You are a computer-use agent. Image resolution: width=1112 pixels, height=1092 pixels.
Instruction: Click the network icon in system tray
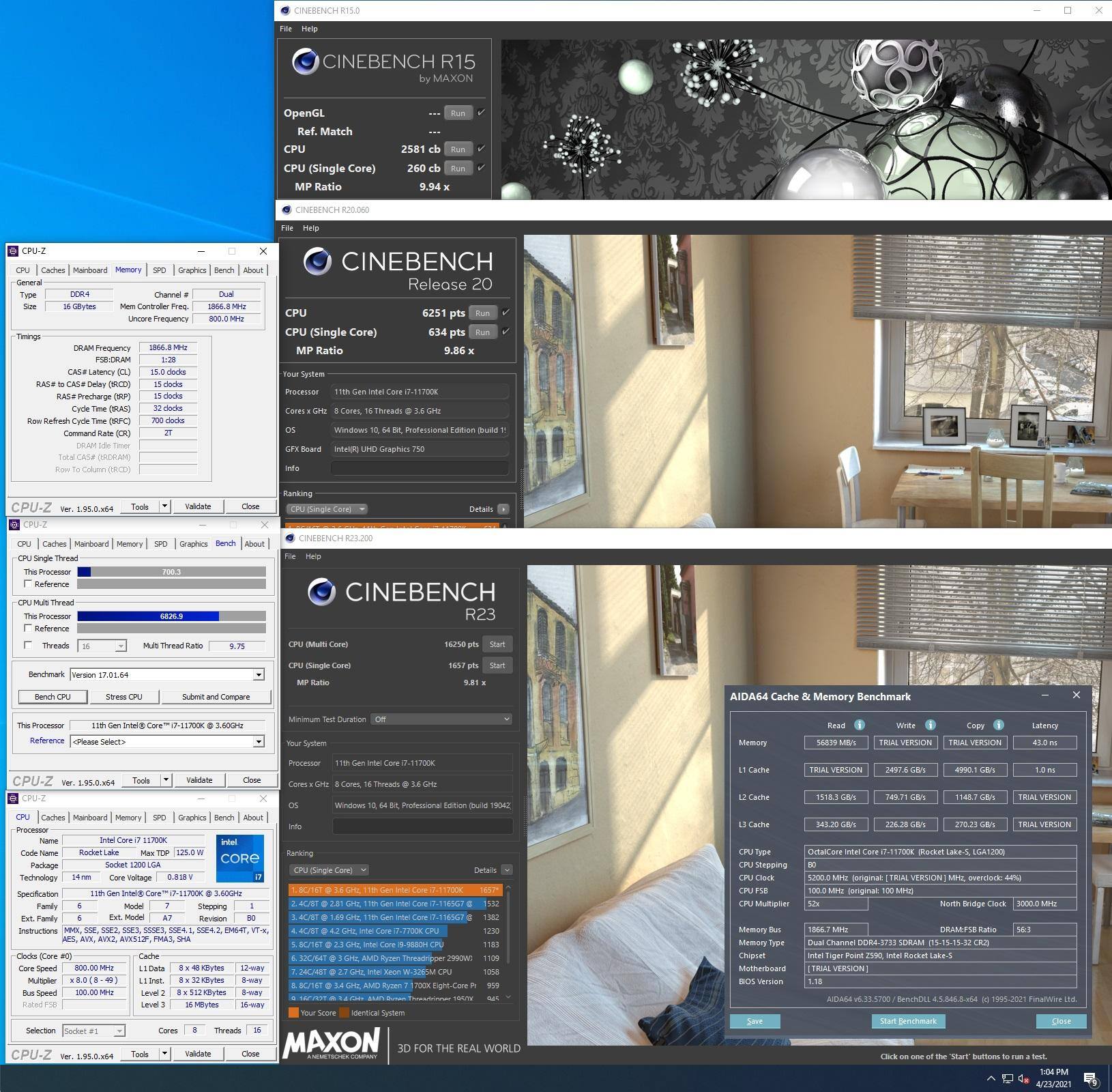1008,1079
